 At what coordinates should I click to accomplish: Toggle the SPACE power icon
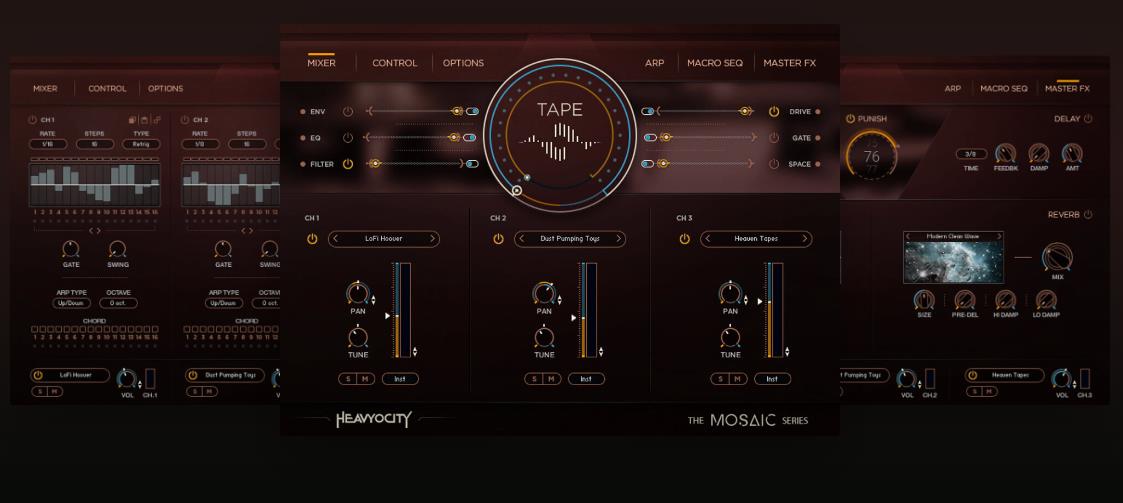tap(773, 164)
